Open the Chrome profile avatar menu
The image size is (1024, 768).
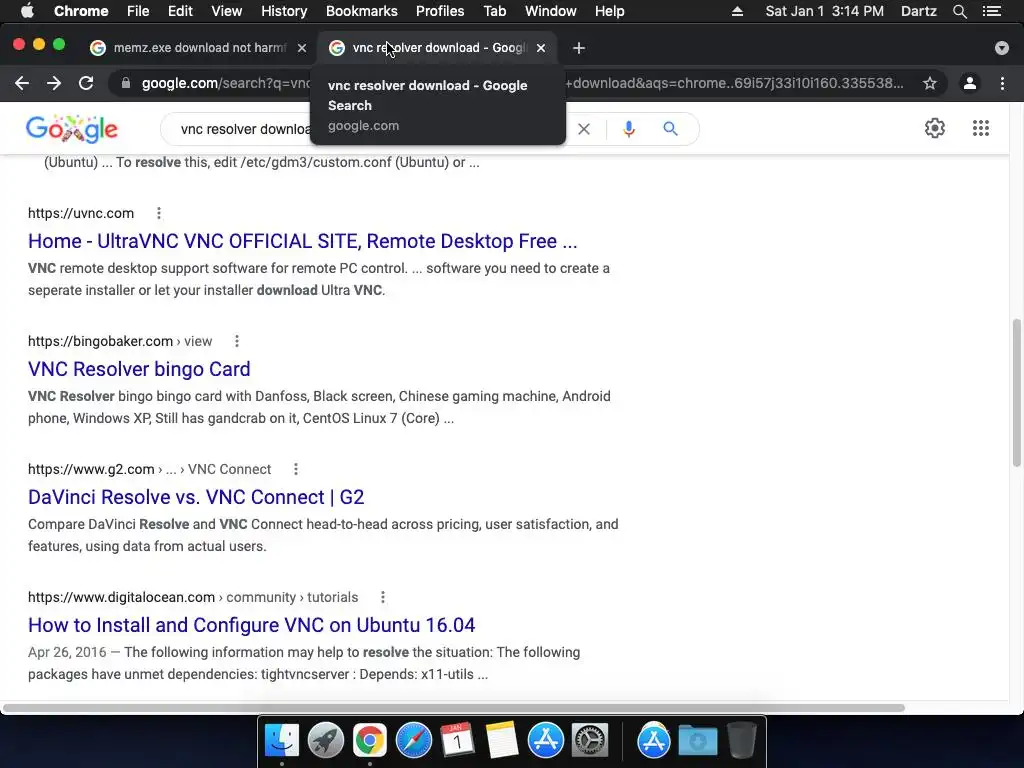[970, 83]
